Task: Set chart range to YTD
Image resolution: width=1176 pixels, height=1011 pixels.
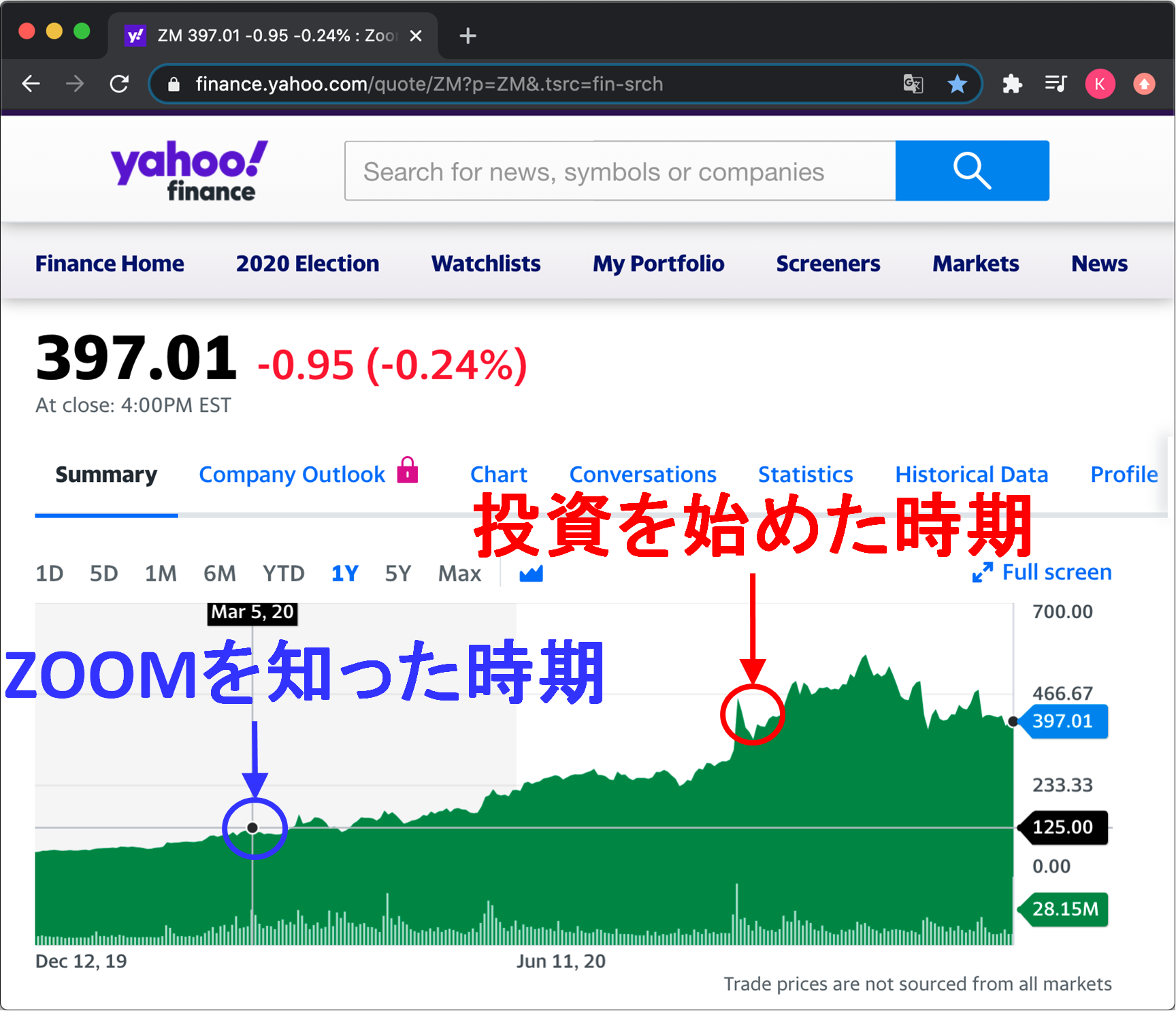Action: pos(284,573)
